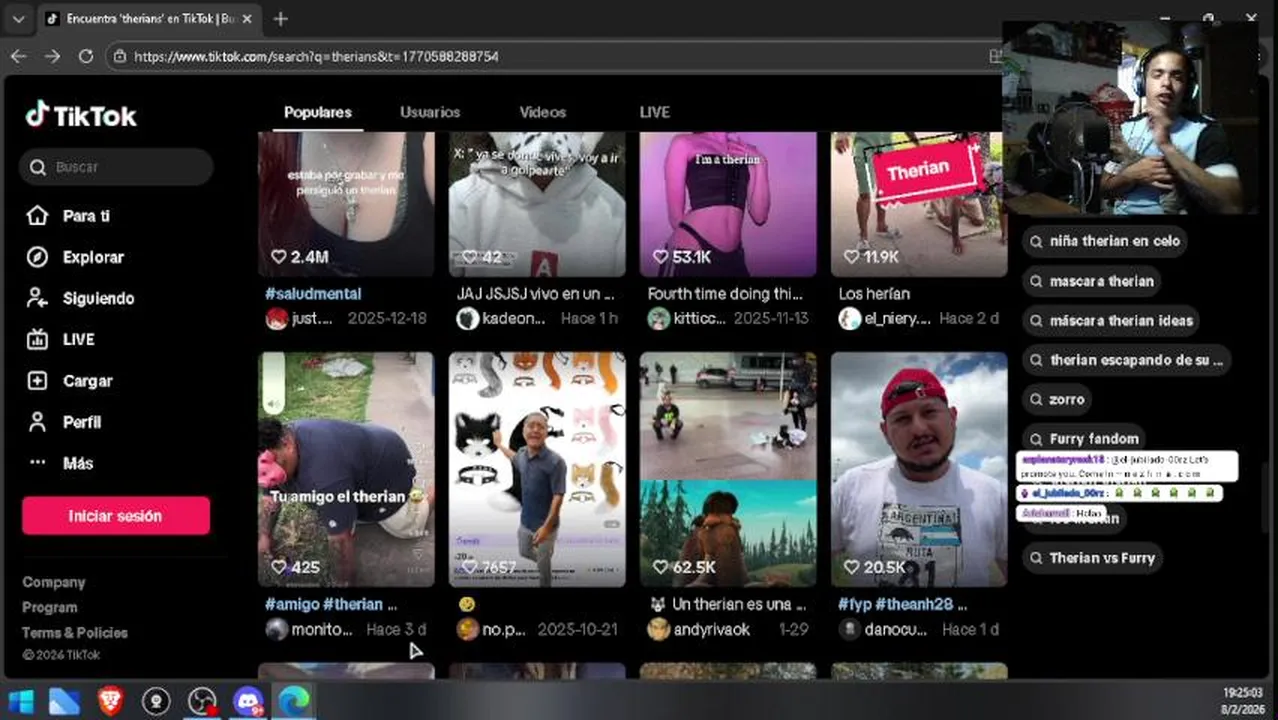1278x720 pixels.
Task: Click the browser address bar URL
Action: [x=316, y=57]
